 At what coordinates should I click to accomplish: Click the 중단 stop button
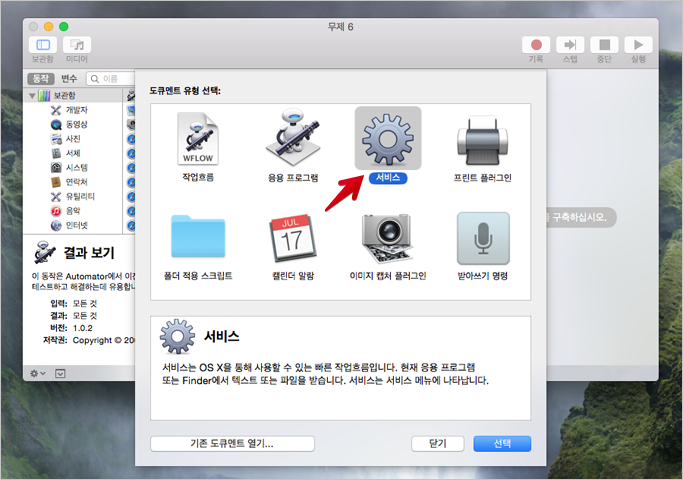[x=604, y=45]
